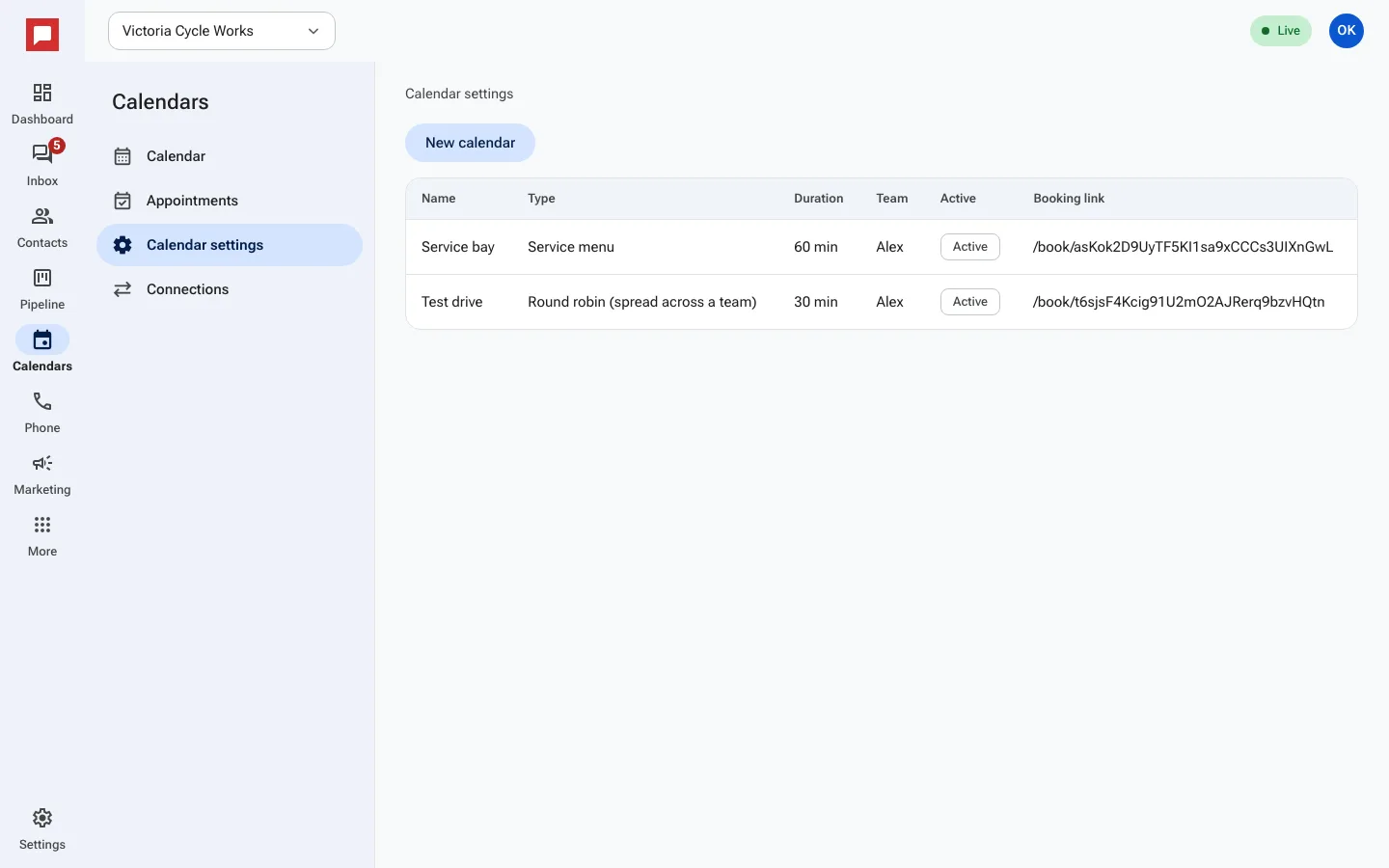Click Alex in the Test drive row
Image resolution: width=1389 pixels, height=868 pixels.
(889, 302)
